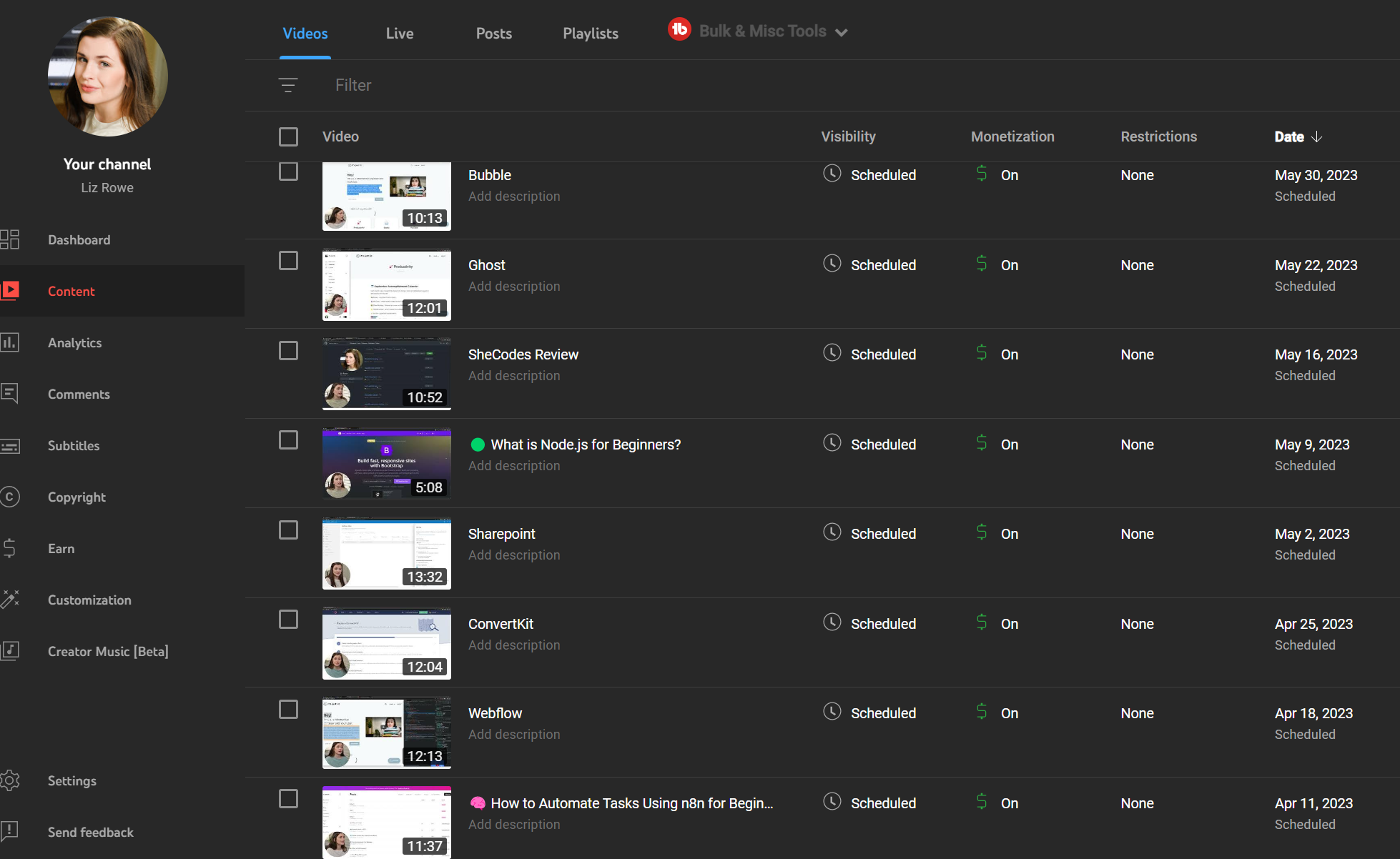The image size is (1400, 859).
Task: Click the Apr 25, 2023 date cell
Action: coord(1313,624)
